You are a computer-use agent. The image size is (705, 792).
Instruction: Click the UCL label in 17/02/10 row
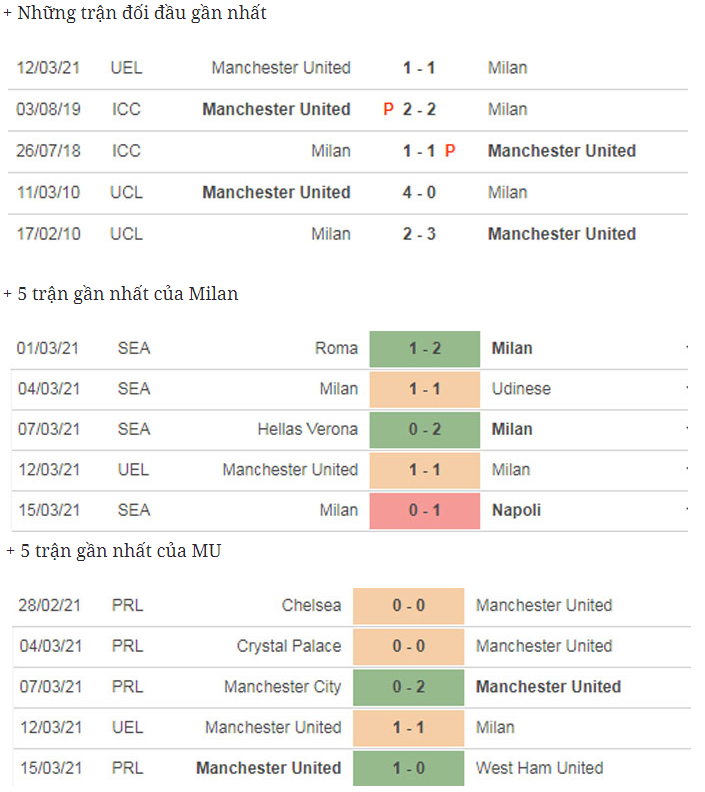tap(126, 234)
